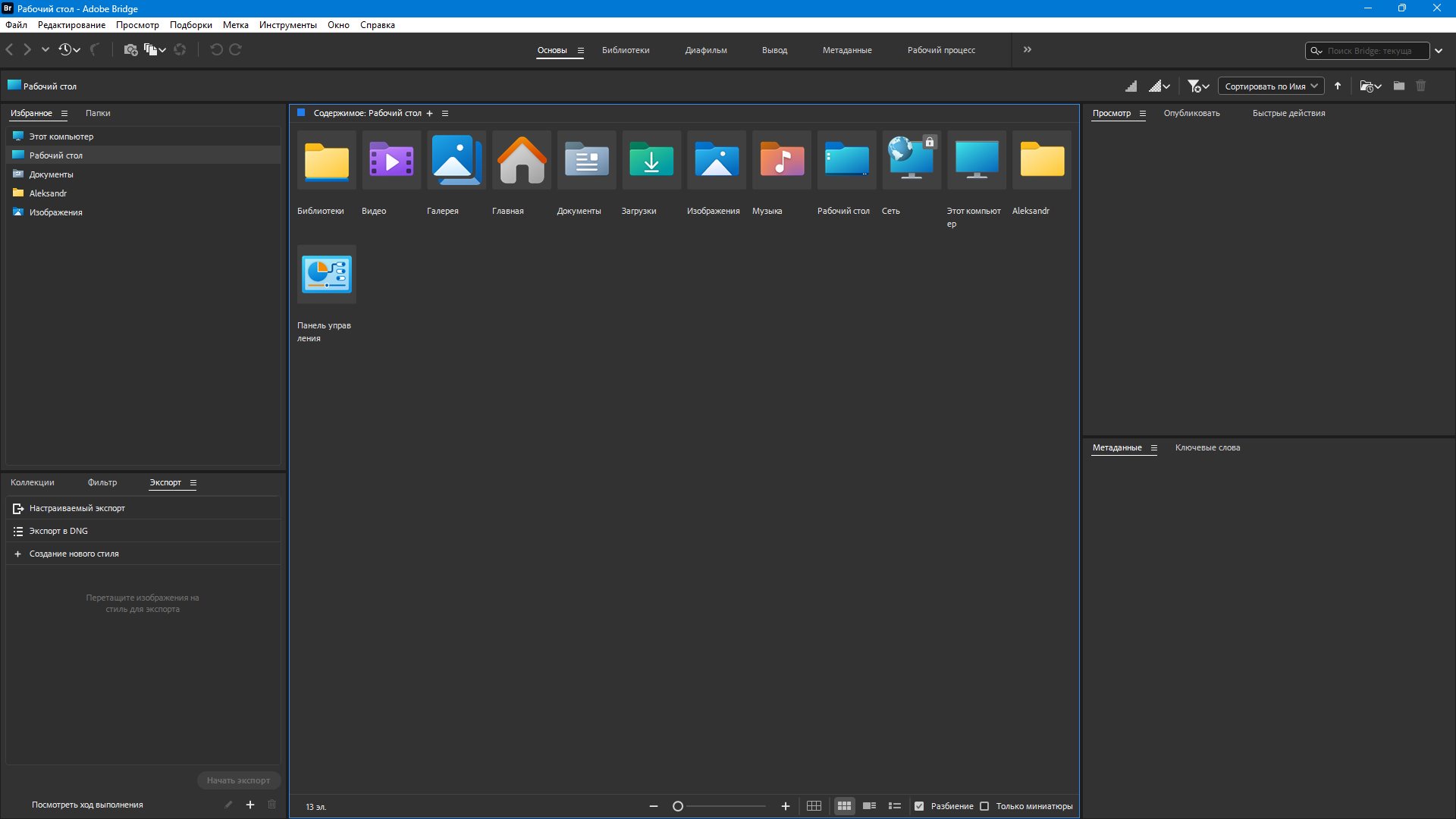The image size is (1456, 819).
Task: Lock thumbnail grid view icon
Action: [x=814, y=806]
